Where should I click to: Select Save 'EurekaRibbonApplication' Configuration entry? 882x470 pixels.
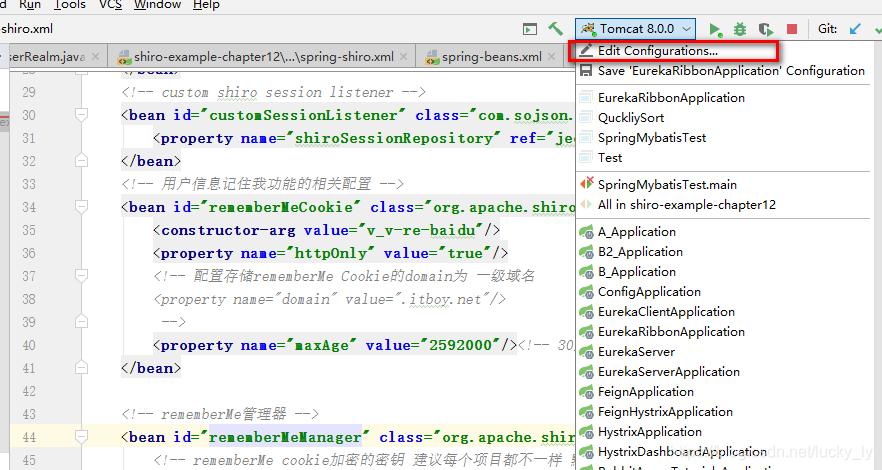(x=730, y=71)
